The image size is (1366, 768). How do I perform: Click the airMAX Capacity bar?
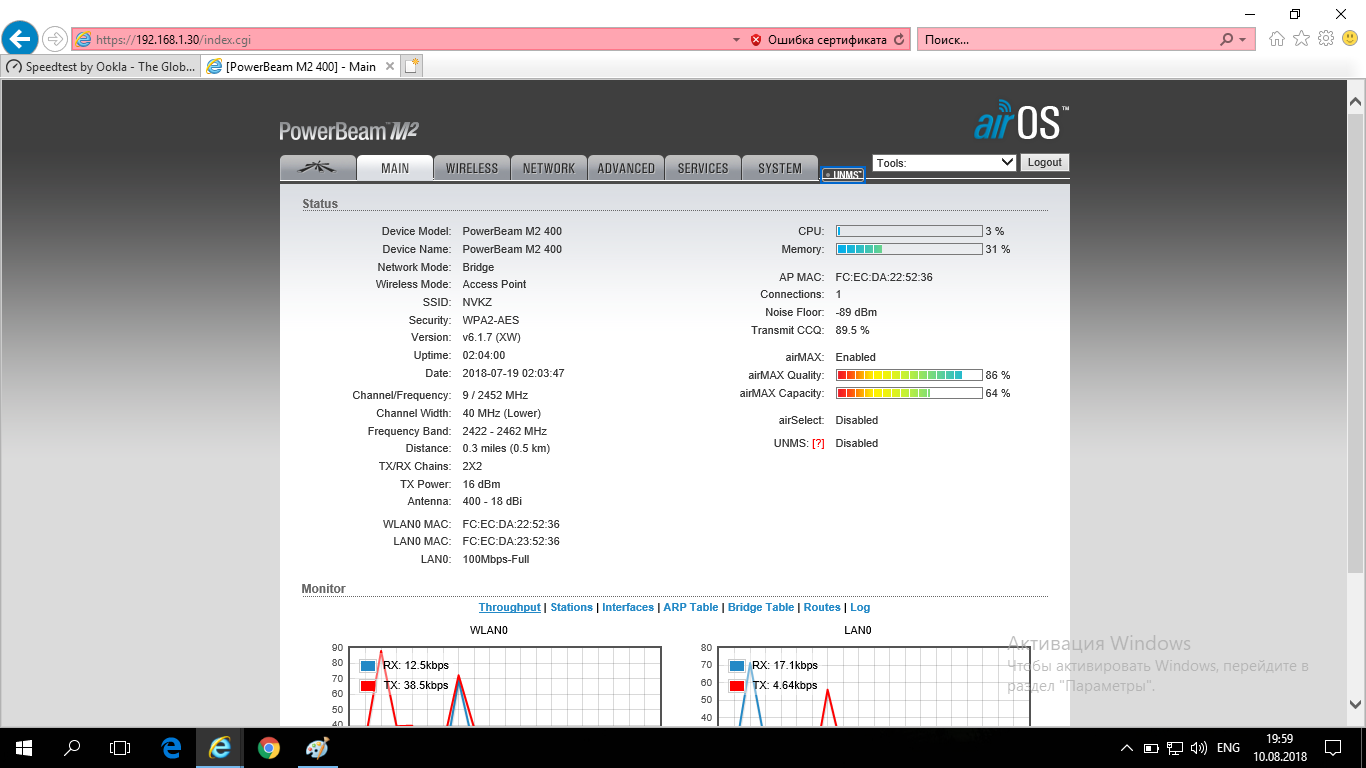pyautogui.click(x=909, y=393)
